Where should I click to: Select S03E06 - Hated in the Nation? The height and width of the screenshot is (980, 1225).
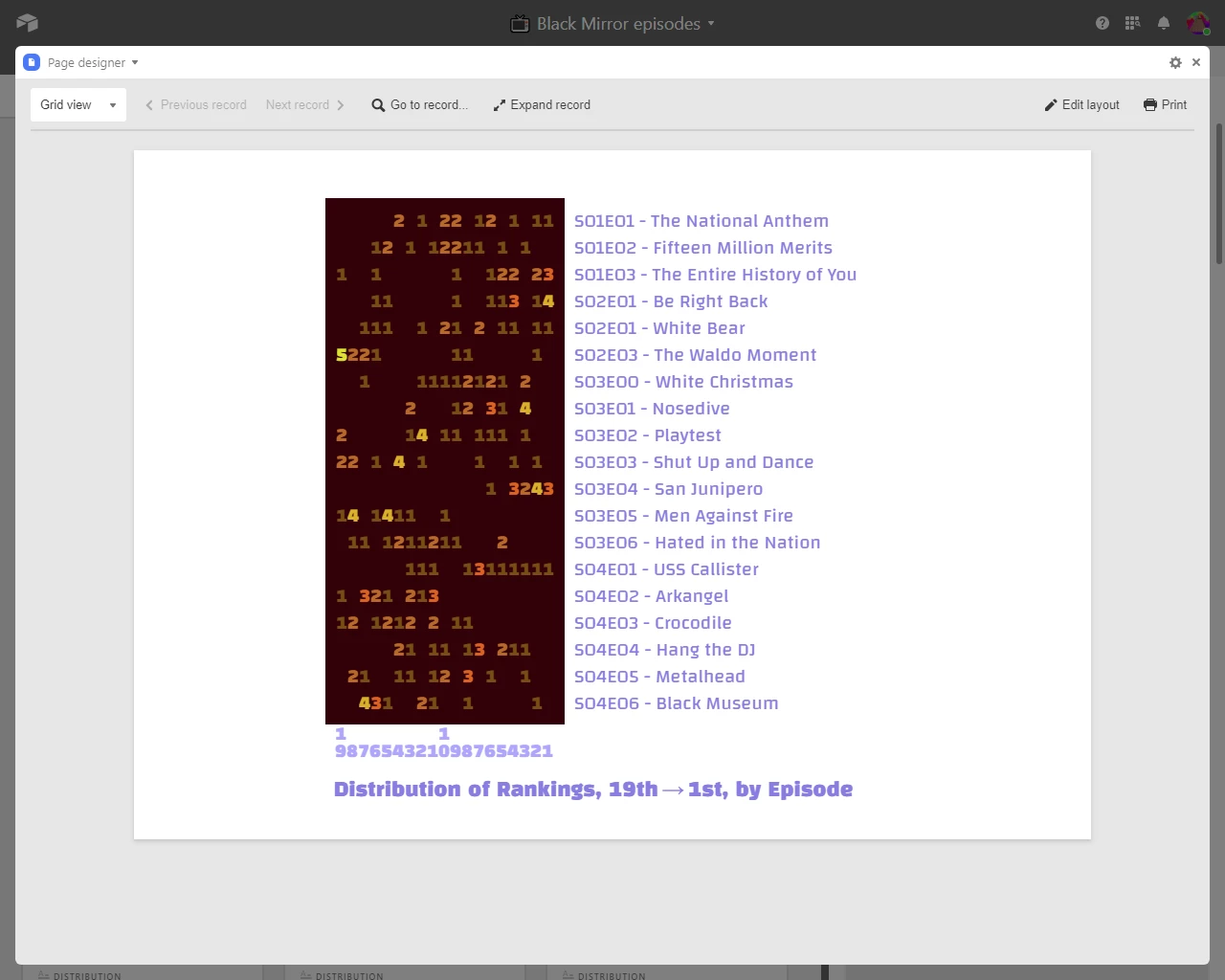click(698, 543)
